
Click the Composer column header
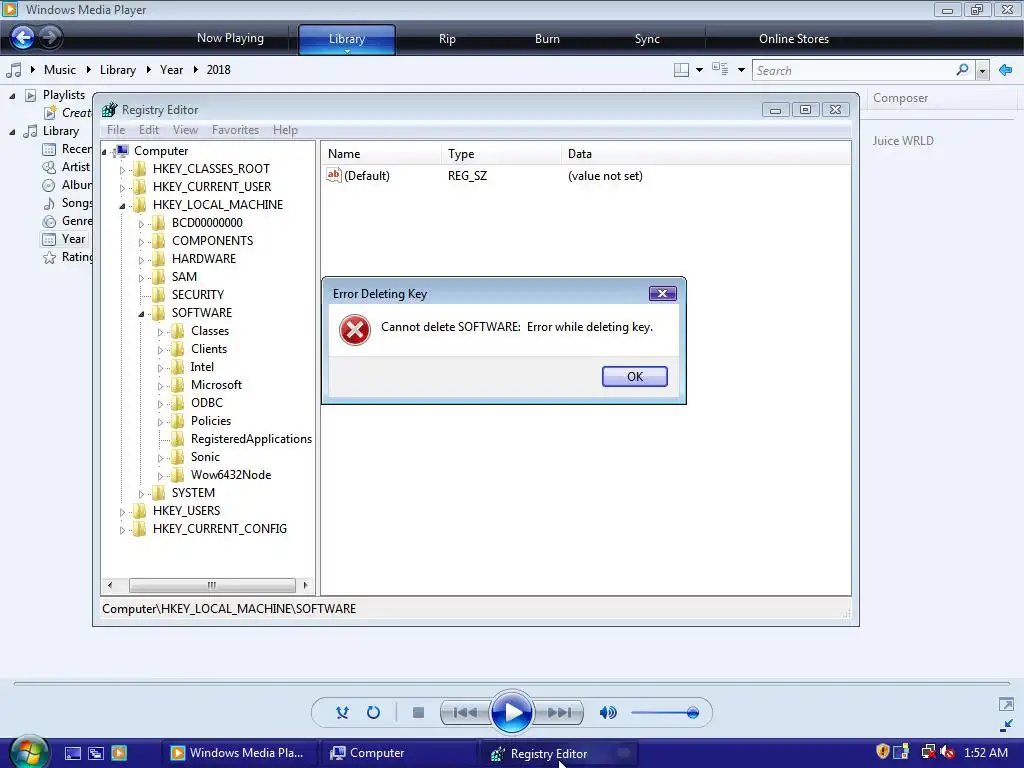click(x=900, y=98)
